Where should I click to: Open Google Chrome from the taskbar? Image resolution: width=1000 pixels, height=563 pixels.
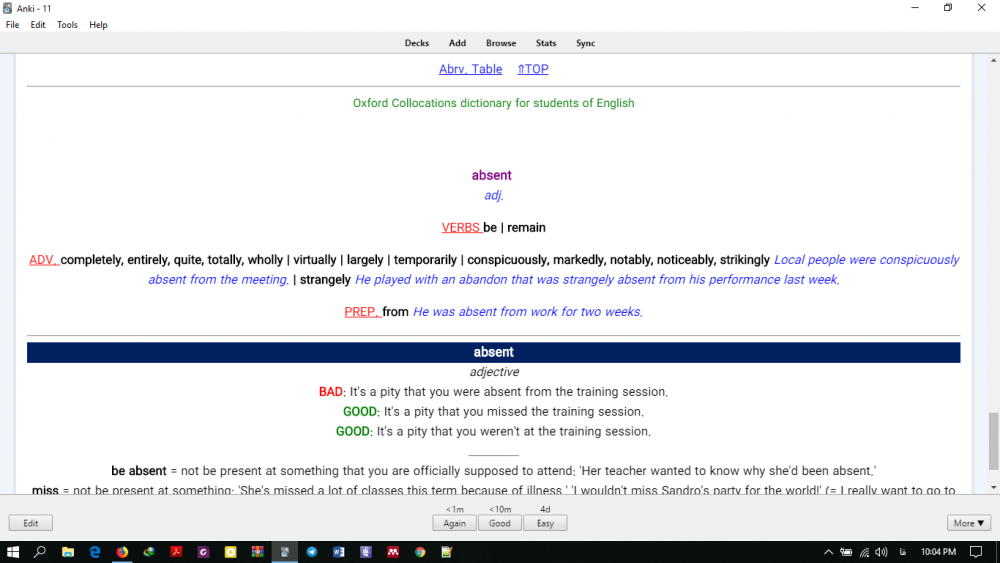(x=420, y=552)
